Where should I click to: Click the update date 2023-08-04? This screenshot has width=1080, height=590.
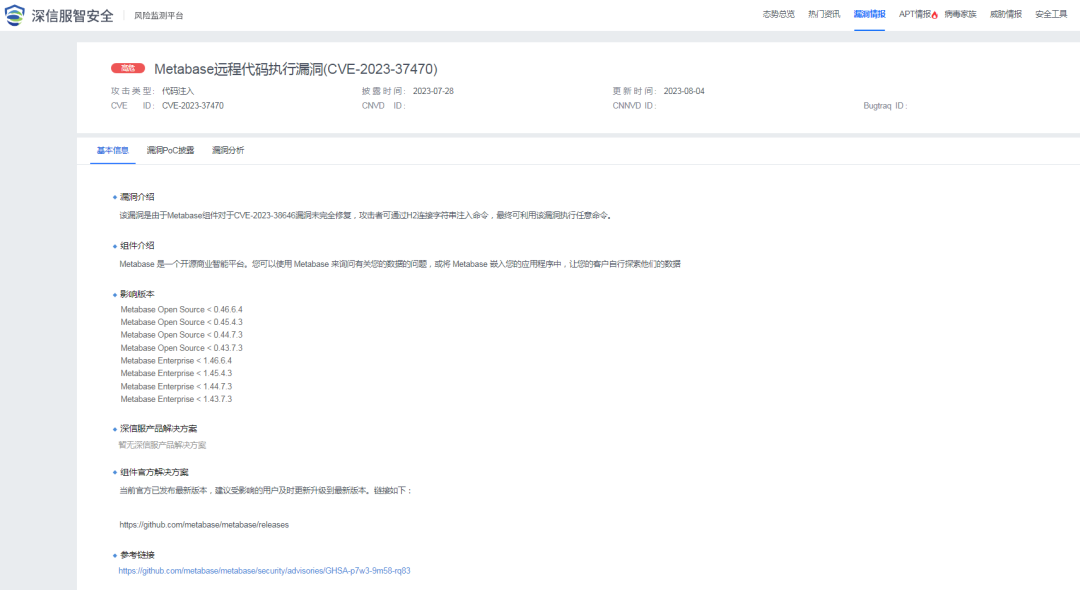coord(684,91)
